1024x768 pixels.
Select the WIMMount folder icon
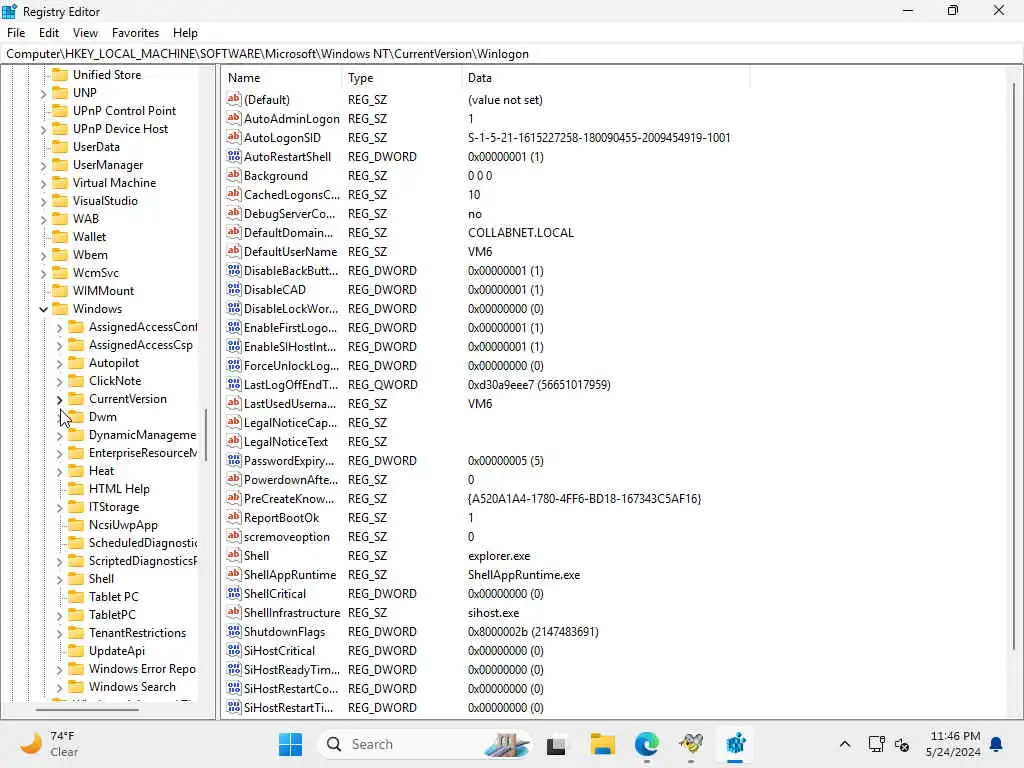(x=60, y=291)
